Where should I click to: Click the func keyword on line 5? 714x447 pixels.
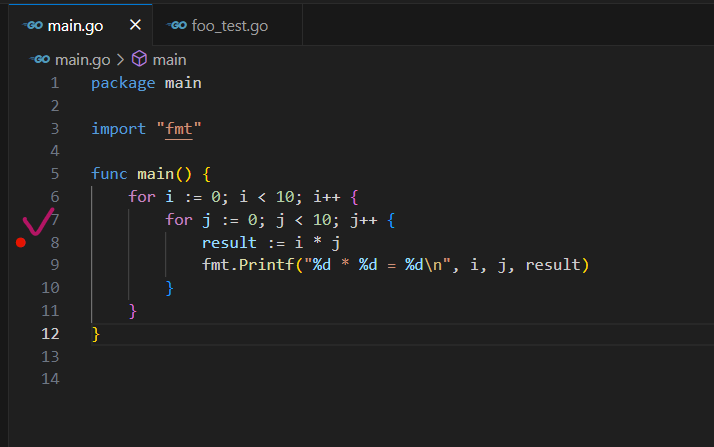(x=109, y=174)
